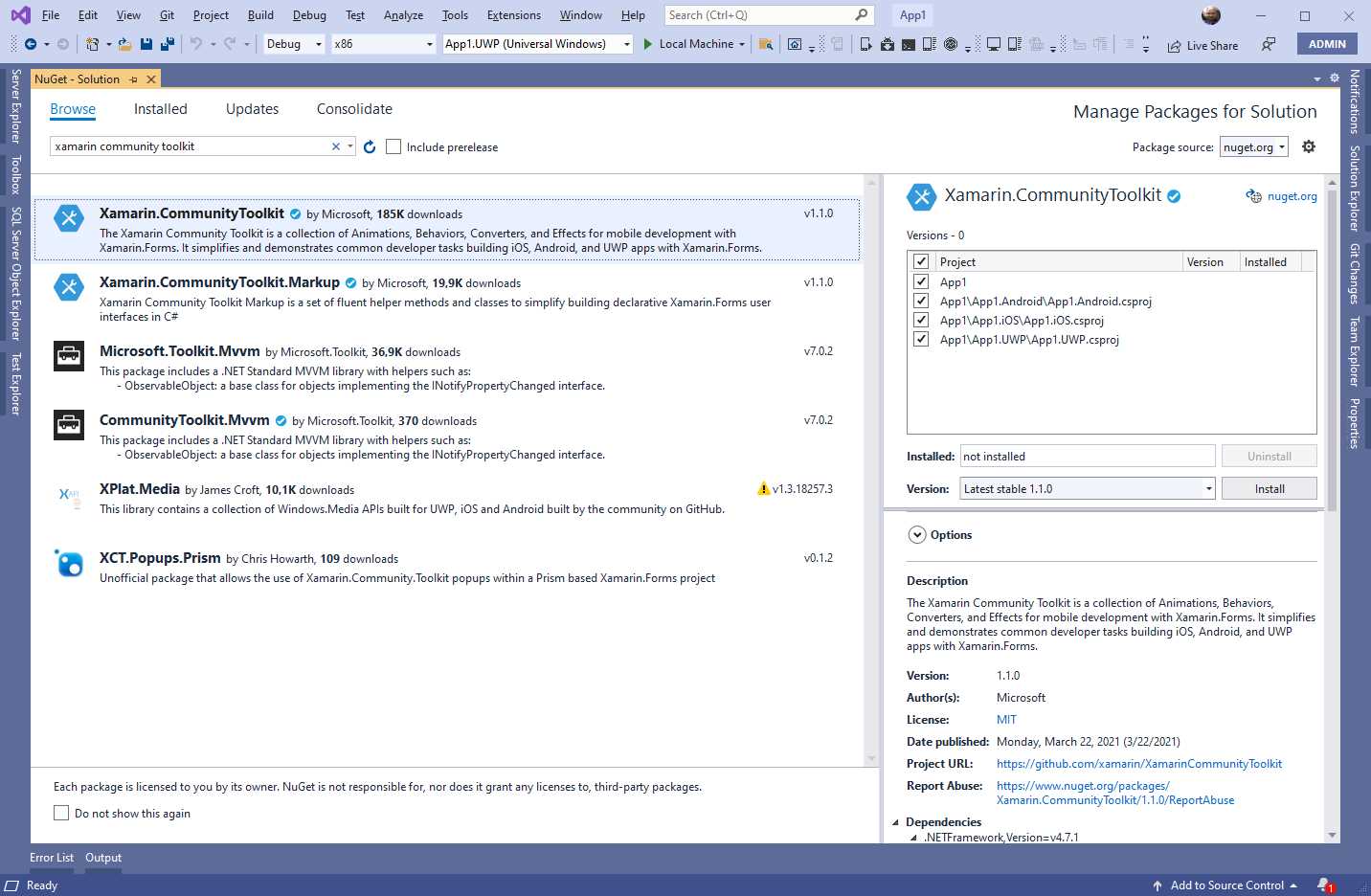This screenshot has height=896, width=1371.
Task: Collapse the Options section
Action: coord(917,534)
